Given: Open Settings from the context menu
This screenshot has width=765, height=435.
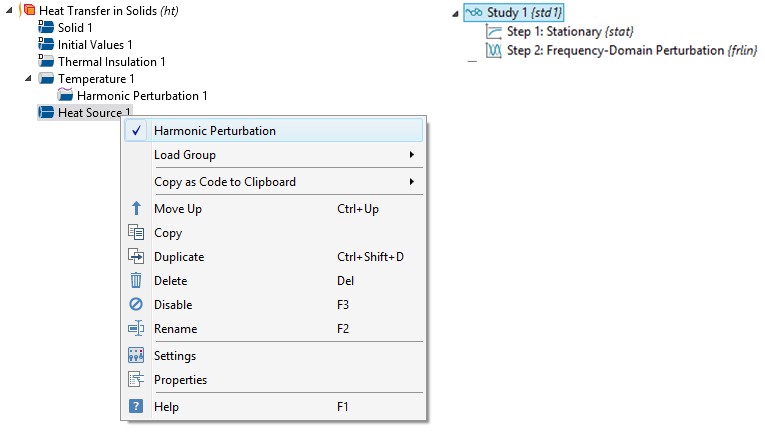Looking at the screenshot, I should coord(175,356).
